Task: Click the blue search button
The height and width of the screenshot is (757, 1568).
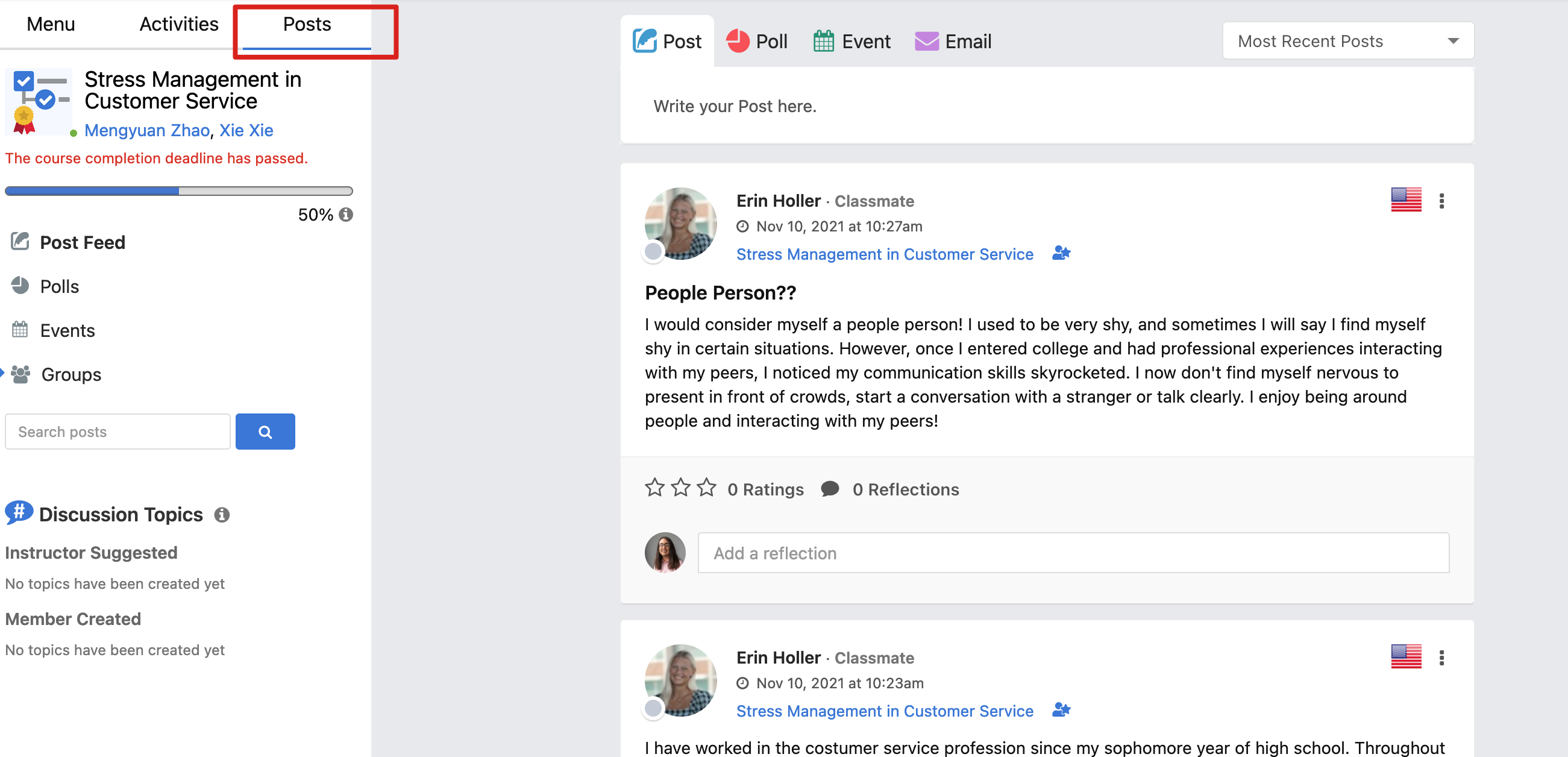Action: pyautogui.click(x=265, y=432)
